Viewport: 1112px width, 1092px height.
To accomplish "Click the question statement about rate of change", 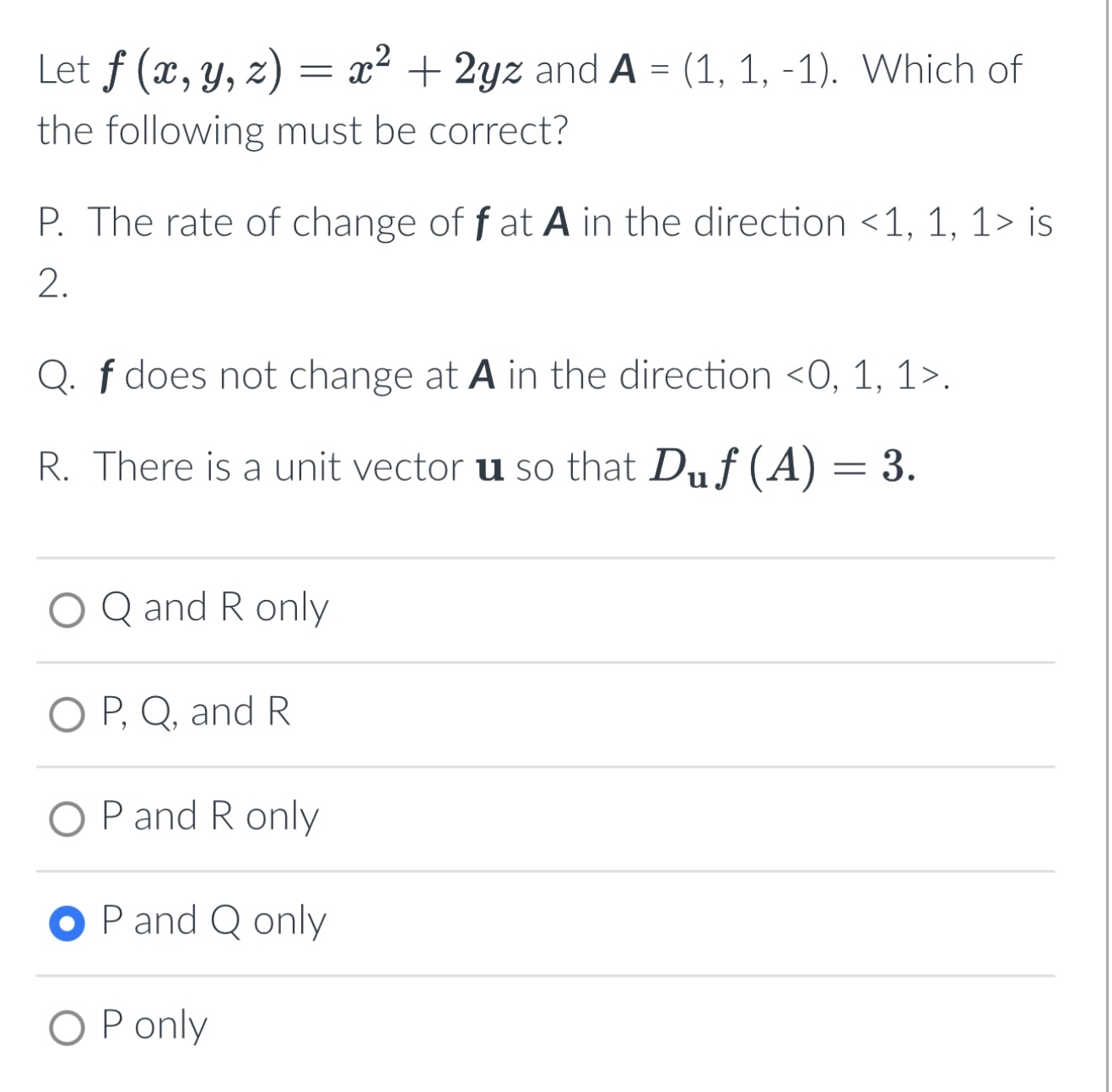I will point(544,222).
